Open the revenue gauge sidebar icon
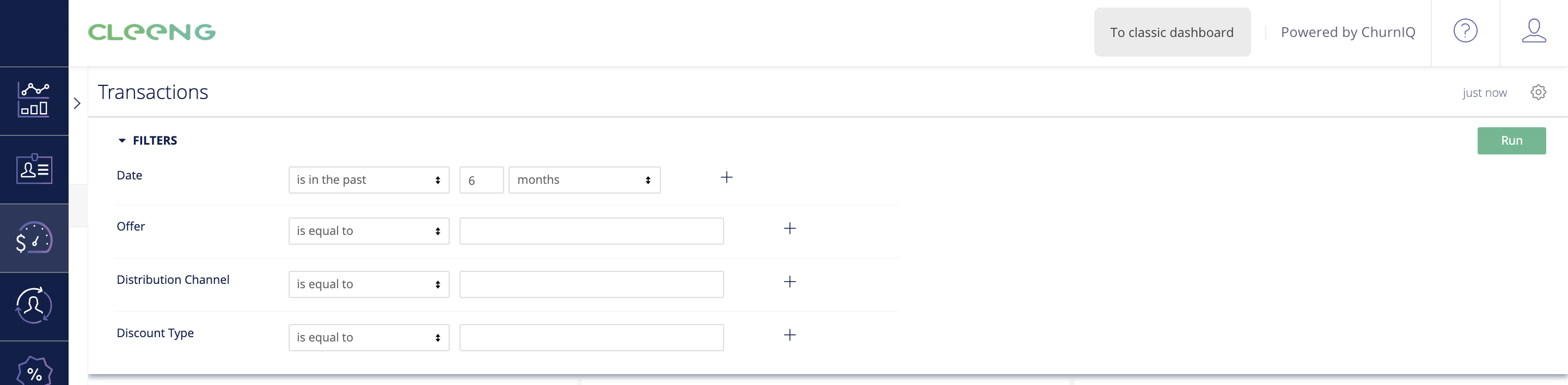The height and width of the screenshot is (385, 1568). click(x=34, y=238)
